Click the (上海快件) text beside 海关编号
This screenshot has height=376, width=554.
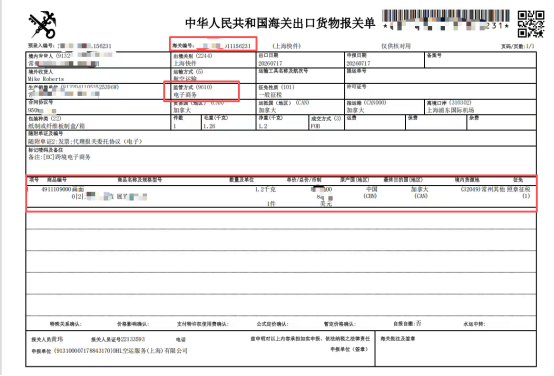click(x=287, y=46)
